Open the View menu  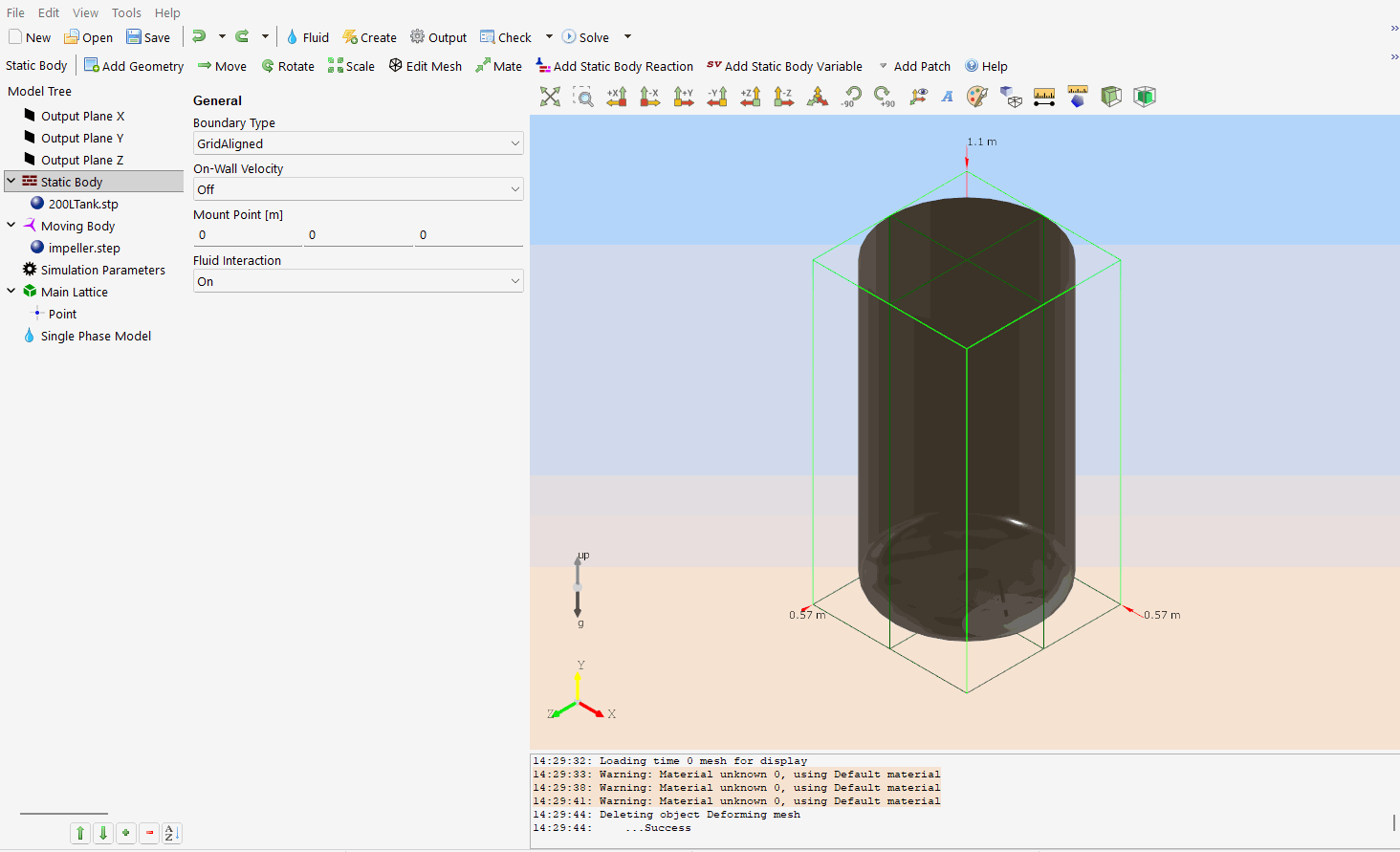pyautogui.click(x=85, y=12)
